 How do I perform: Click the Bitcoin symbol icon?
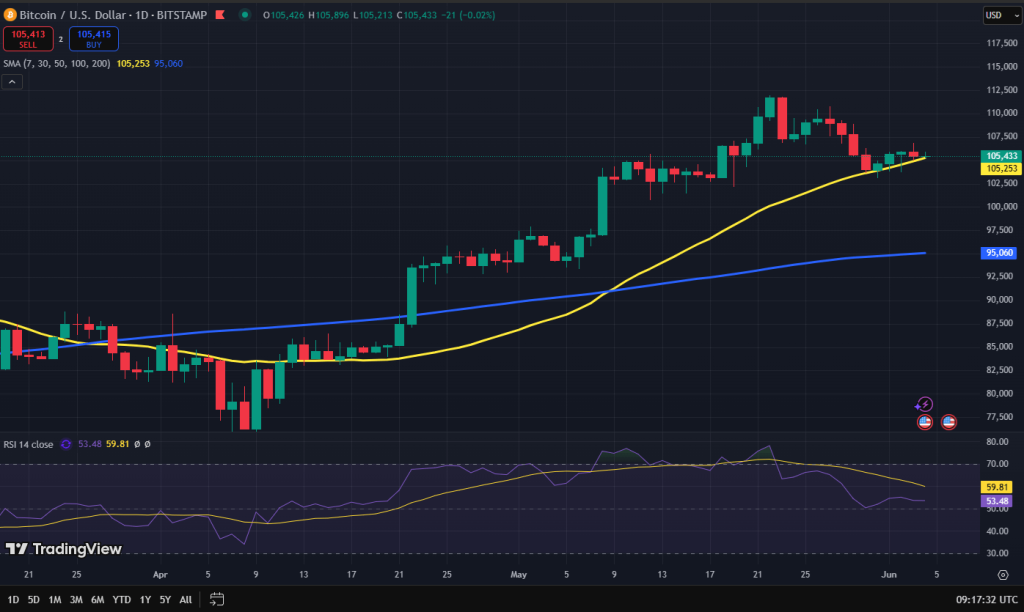[10, 14]
